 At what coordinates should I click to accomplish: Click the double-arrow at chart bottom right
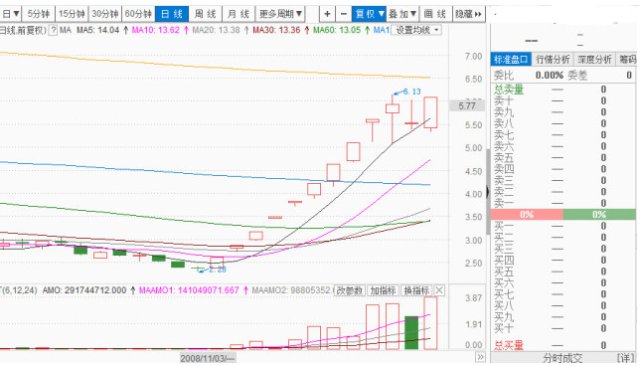pyautogui.click(x=480, y=357)
